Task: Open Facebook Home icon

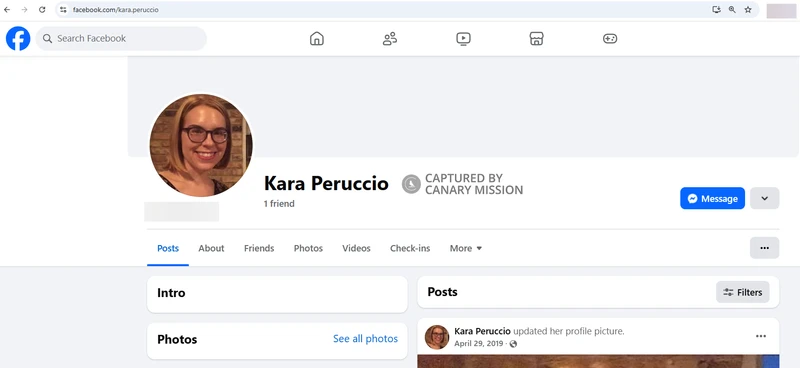Action: coord(317,38)
